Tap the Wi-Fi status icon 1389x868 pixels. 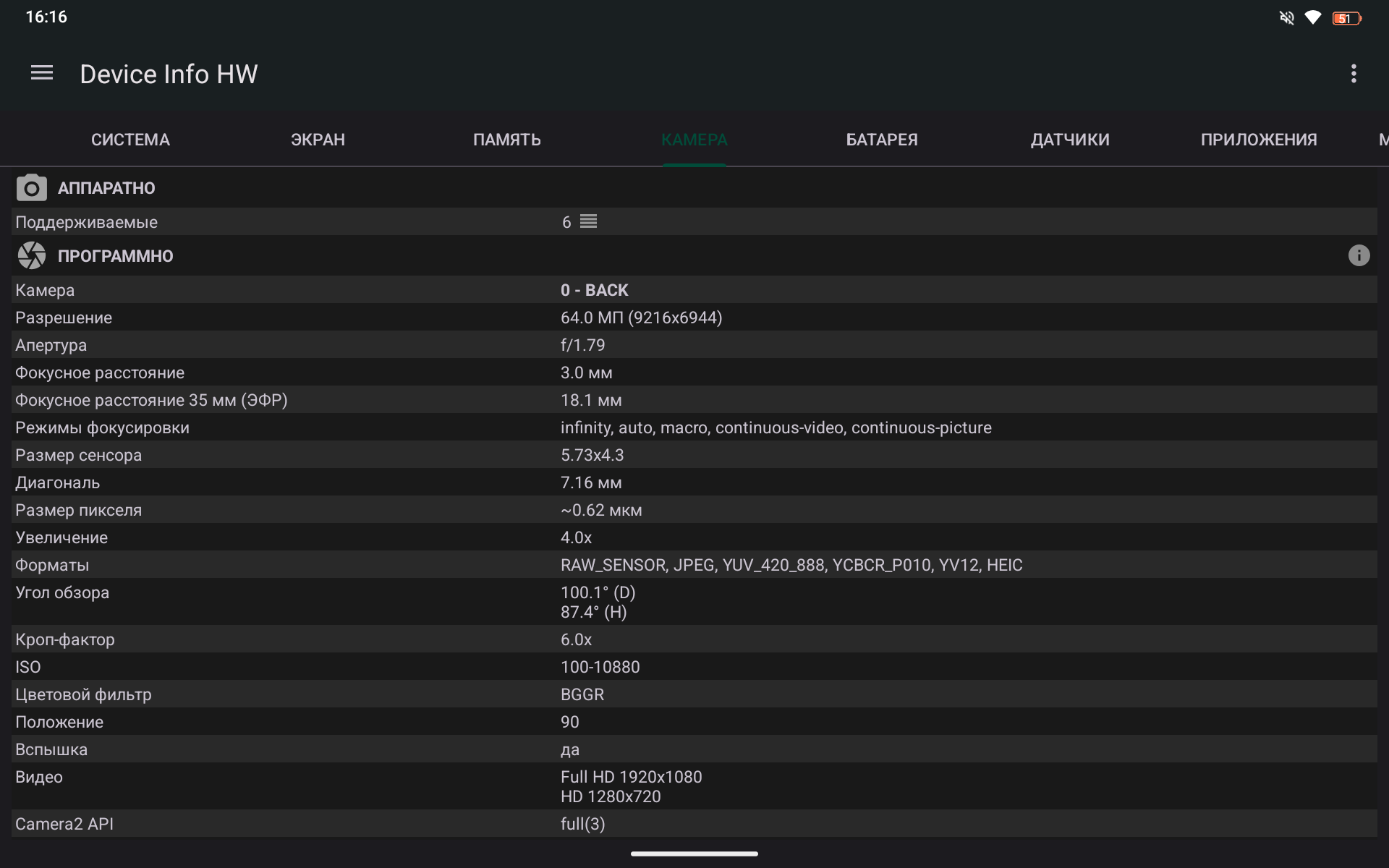1313,17
